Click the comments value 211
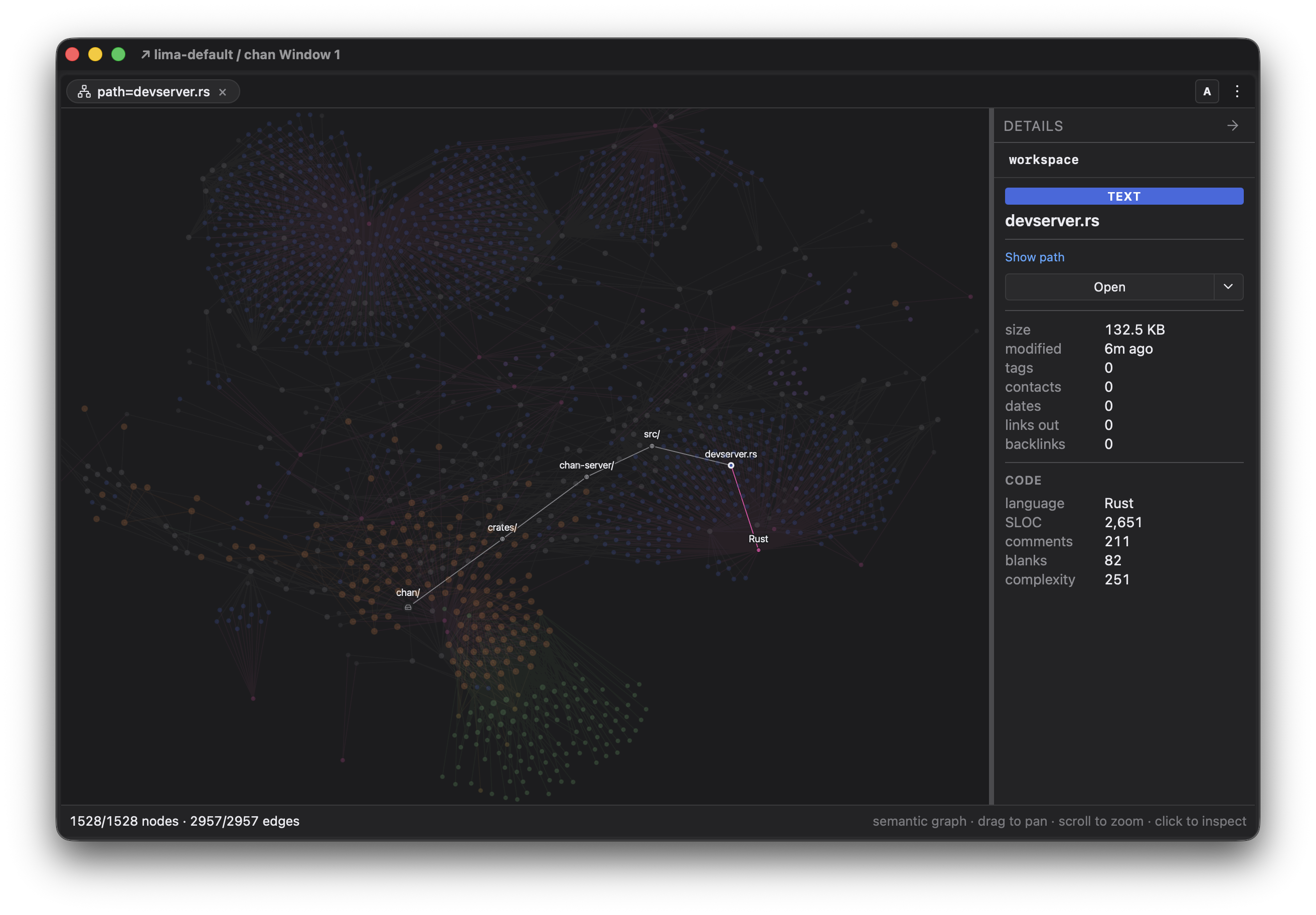 [x=1116, y=541]
